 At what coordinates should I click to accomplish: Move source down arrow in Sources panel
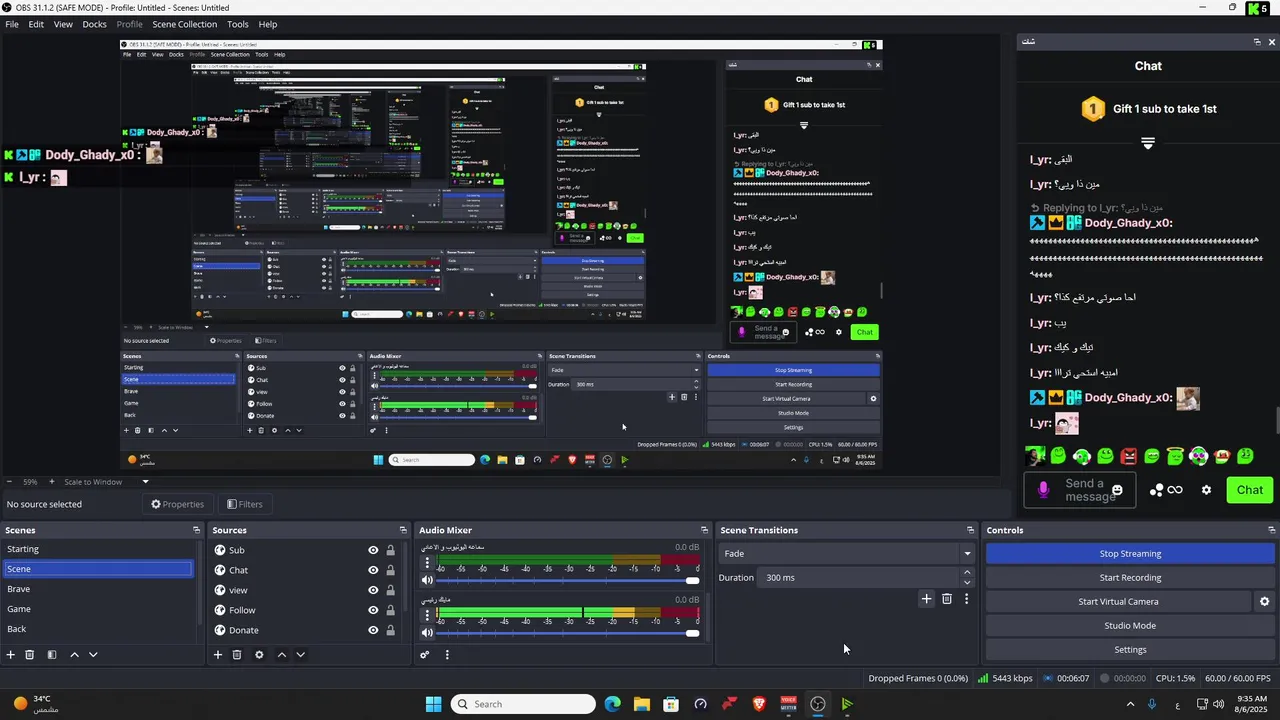[300, 655]
